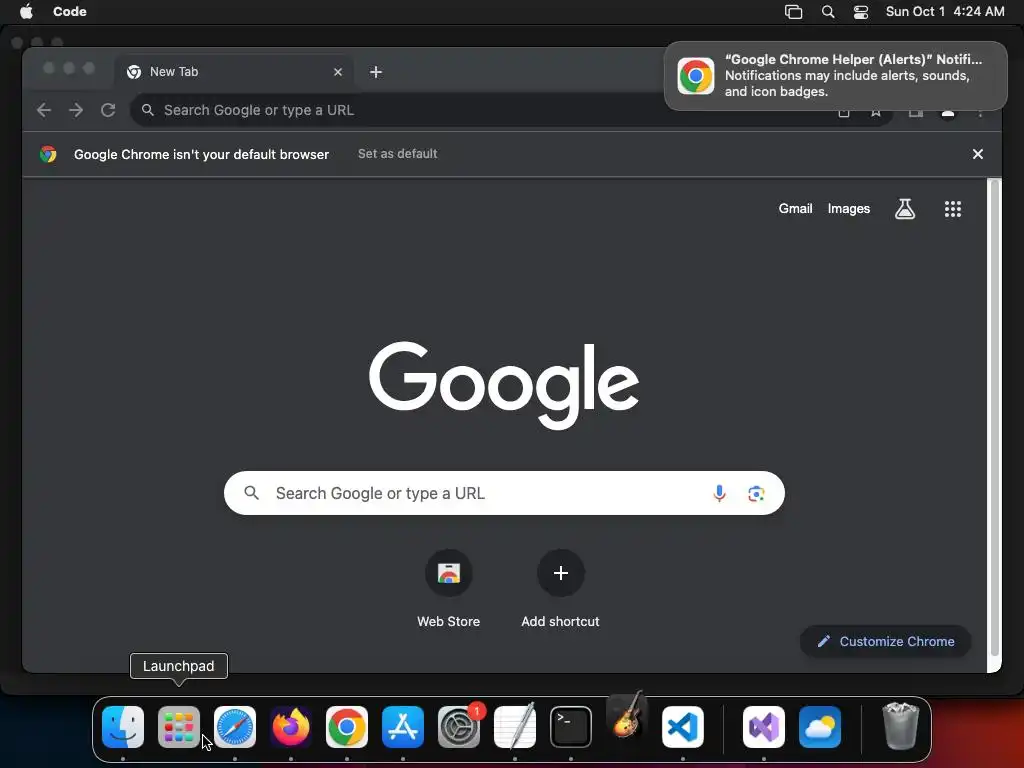Launch Safari from the dock

235,727
